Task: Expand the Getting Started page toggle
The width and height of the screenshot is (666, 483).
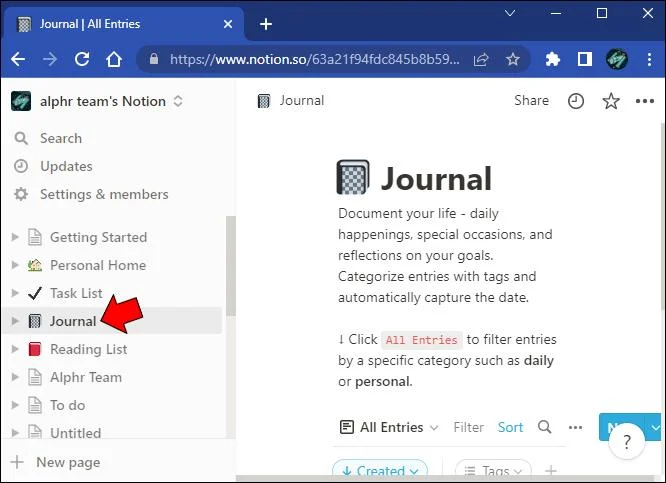Action: click(15, 237)
